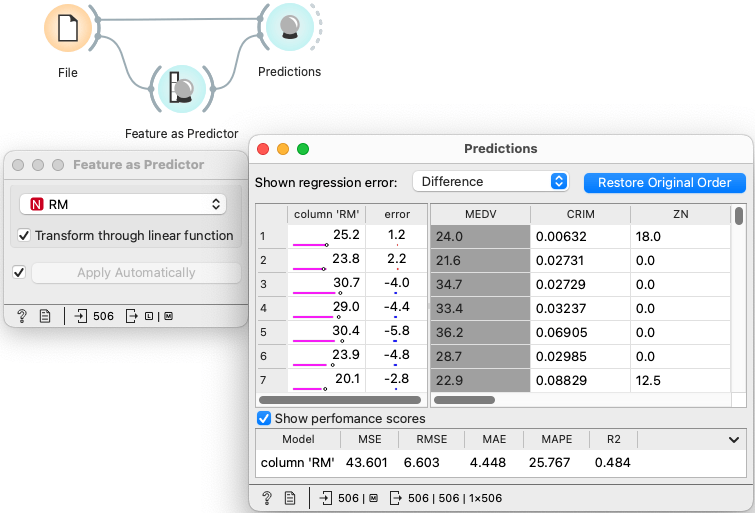Select the File widget node
The width and height of the screenshot is (755, 513).
pos(67,28)
